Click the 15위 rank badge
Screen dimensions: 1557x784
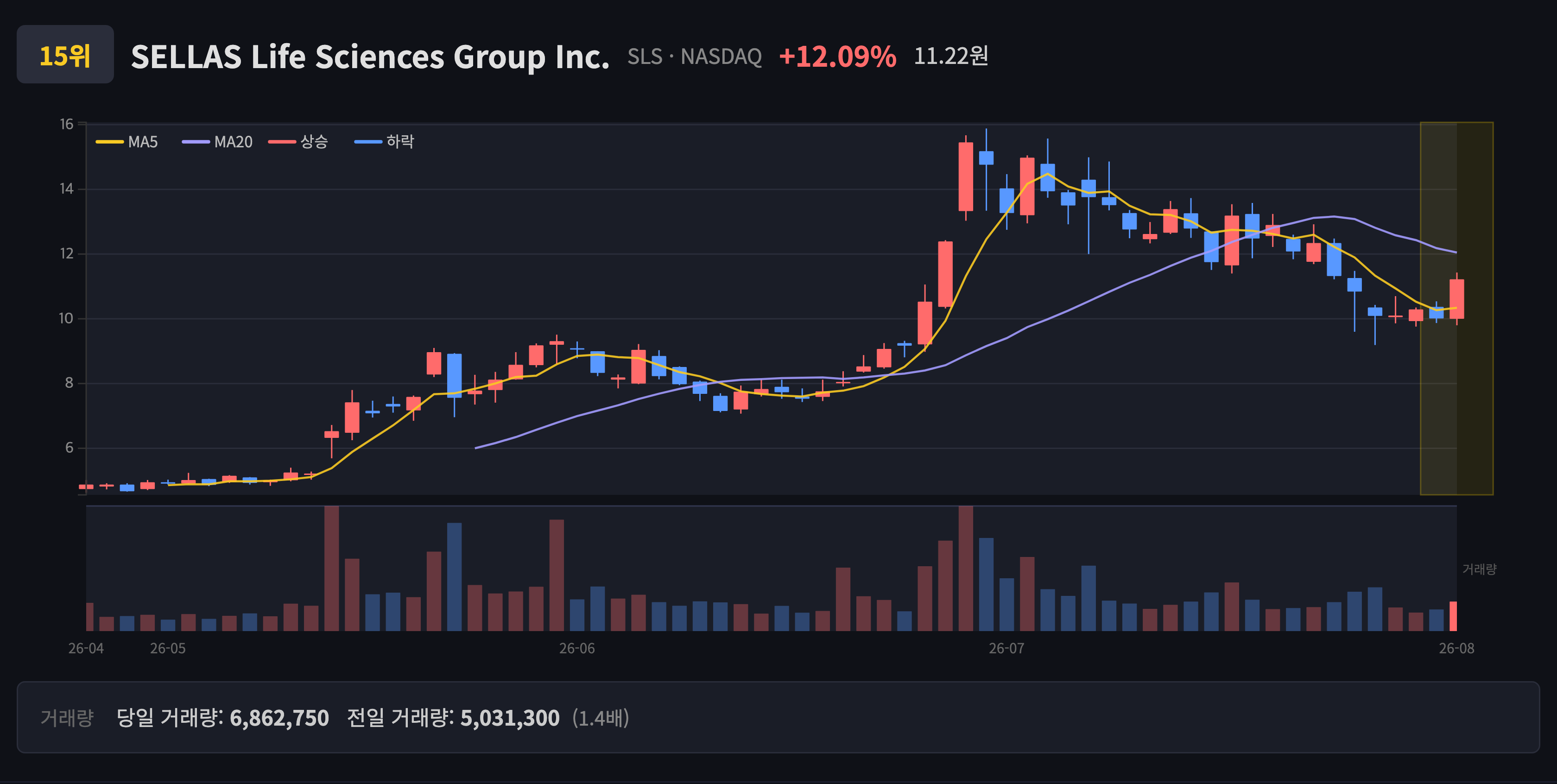pyautogui.click(x=65, y=54)
